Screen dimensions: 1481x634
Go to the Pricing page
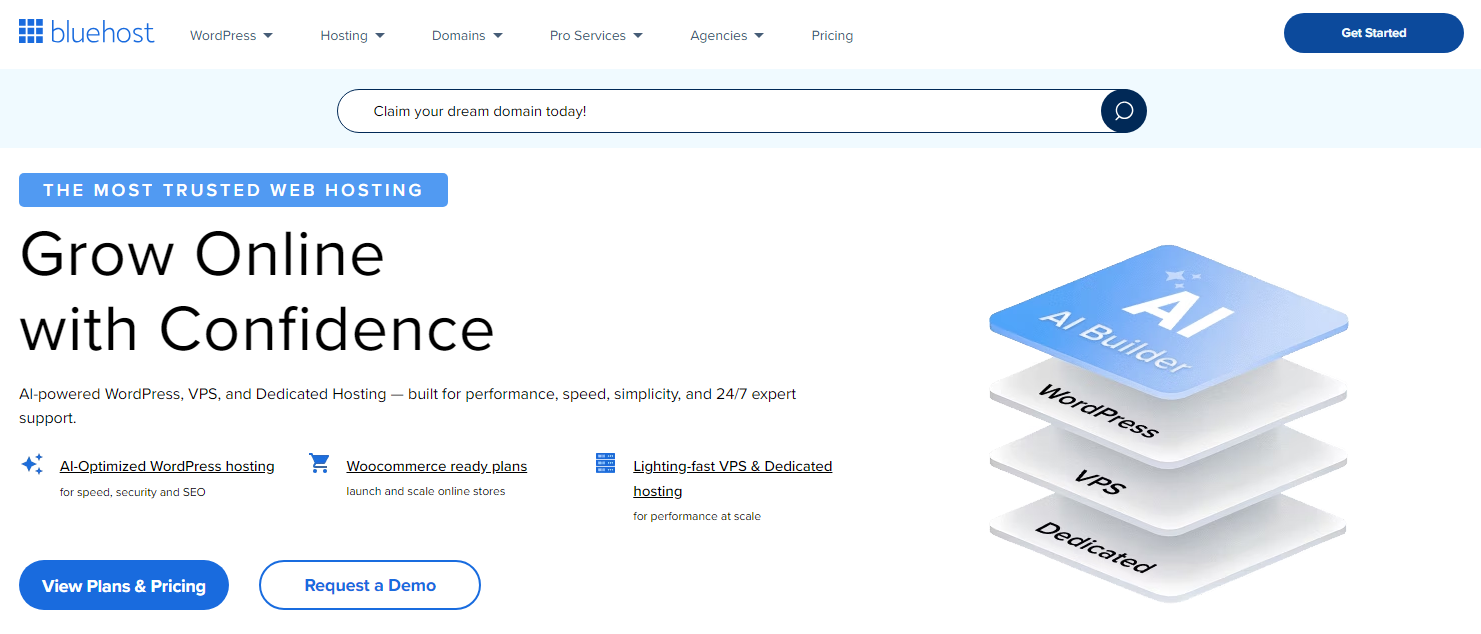click(x=832, y=35)
